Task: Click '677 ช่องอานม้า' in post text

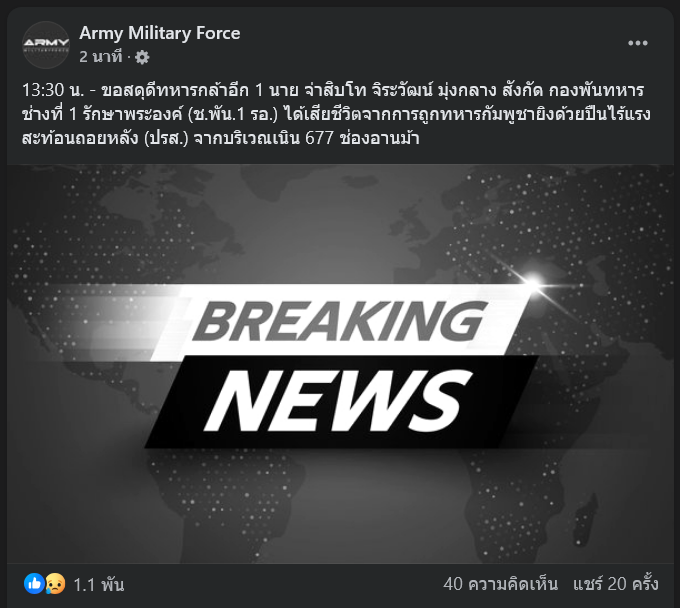Action: pos(362,138)
